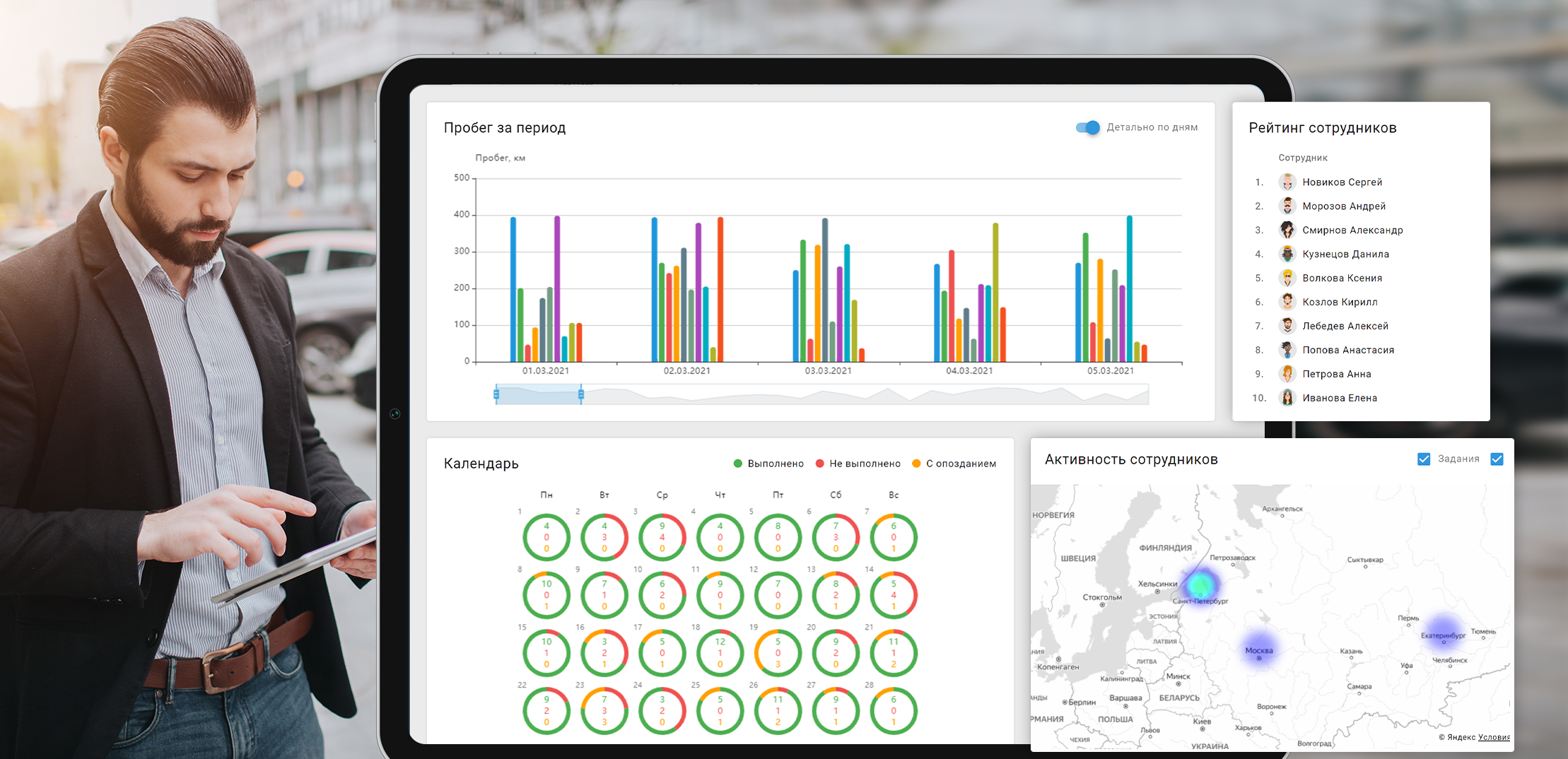Click the Казань city label on map
1568x759 pixels.
[1351, 651]
